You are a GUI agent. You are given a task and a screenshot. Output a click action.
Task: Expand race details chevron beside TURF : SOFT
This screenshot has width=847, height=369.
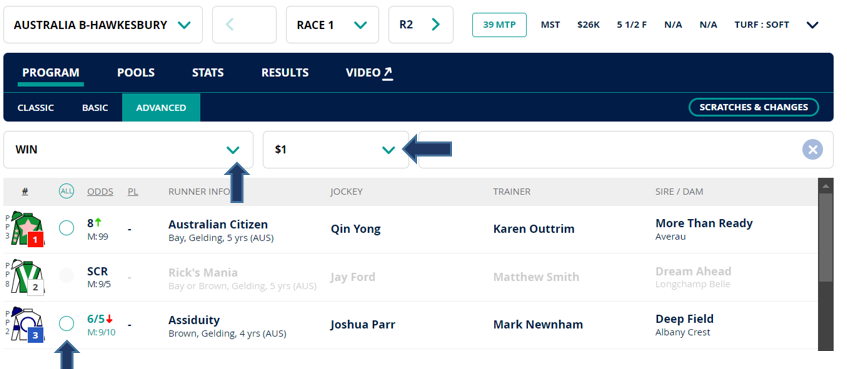(x=812, y=25)
